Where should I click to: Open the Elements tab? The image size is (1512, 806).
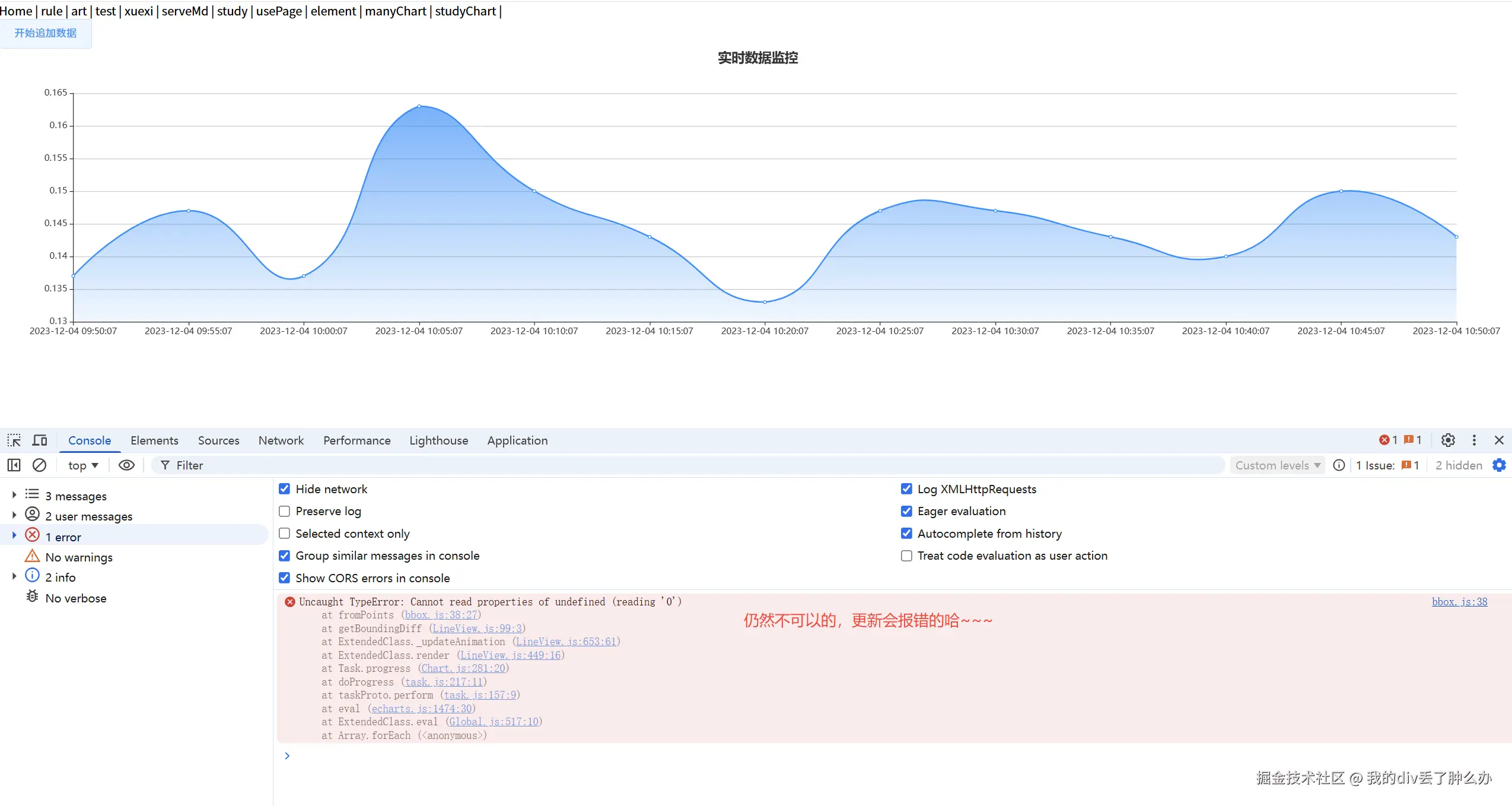tap(154, 440)
